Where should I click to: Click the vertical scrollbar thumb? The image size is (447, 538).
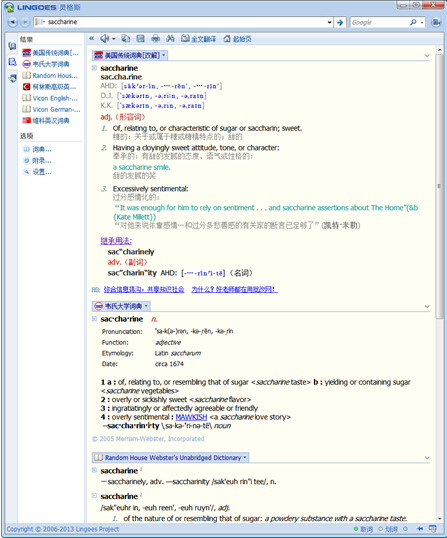[439, 186]
